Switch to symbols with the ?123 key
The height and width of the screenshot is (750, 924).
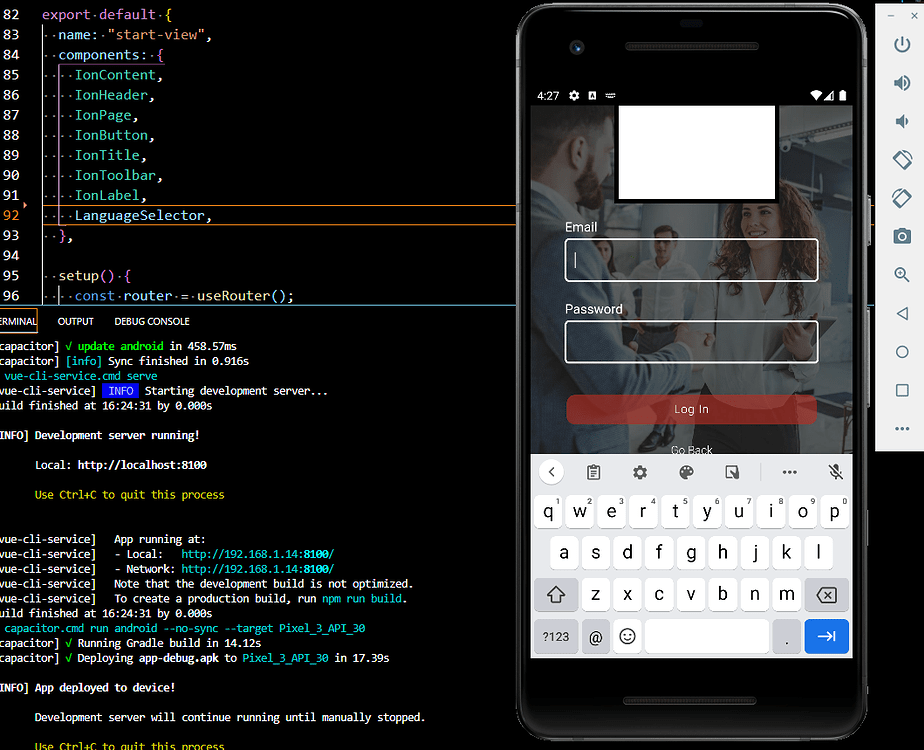(x=556, y=636)
